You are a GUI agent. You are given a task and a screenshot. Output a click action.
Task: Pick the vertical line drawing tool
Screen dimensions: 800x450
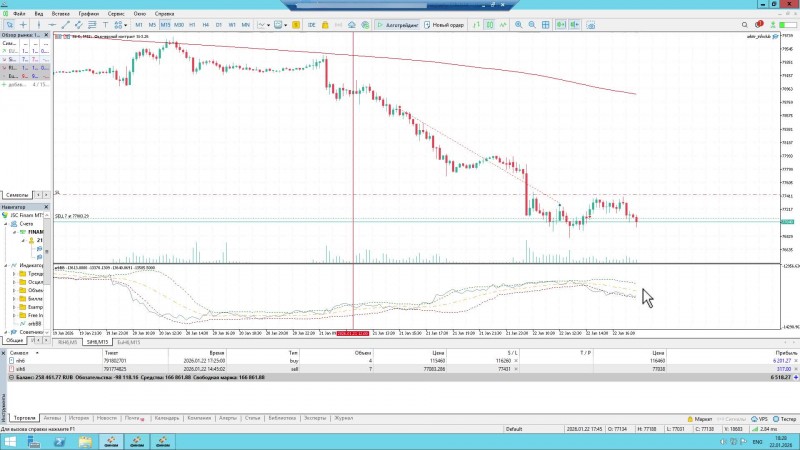coord(38,24)
